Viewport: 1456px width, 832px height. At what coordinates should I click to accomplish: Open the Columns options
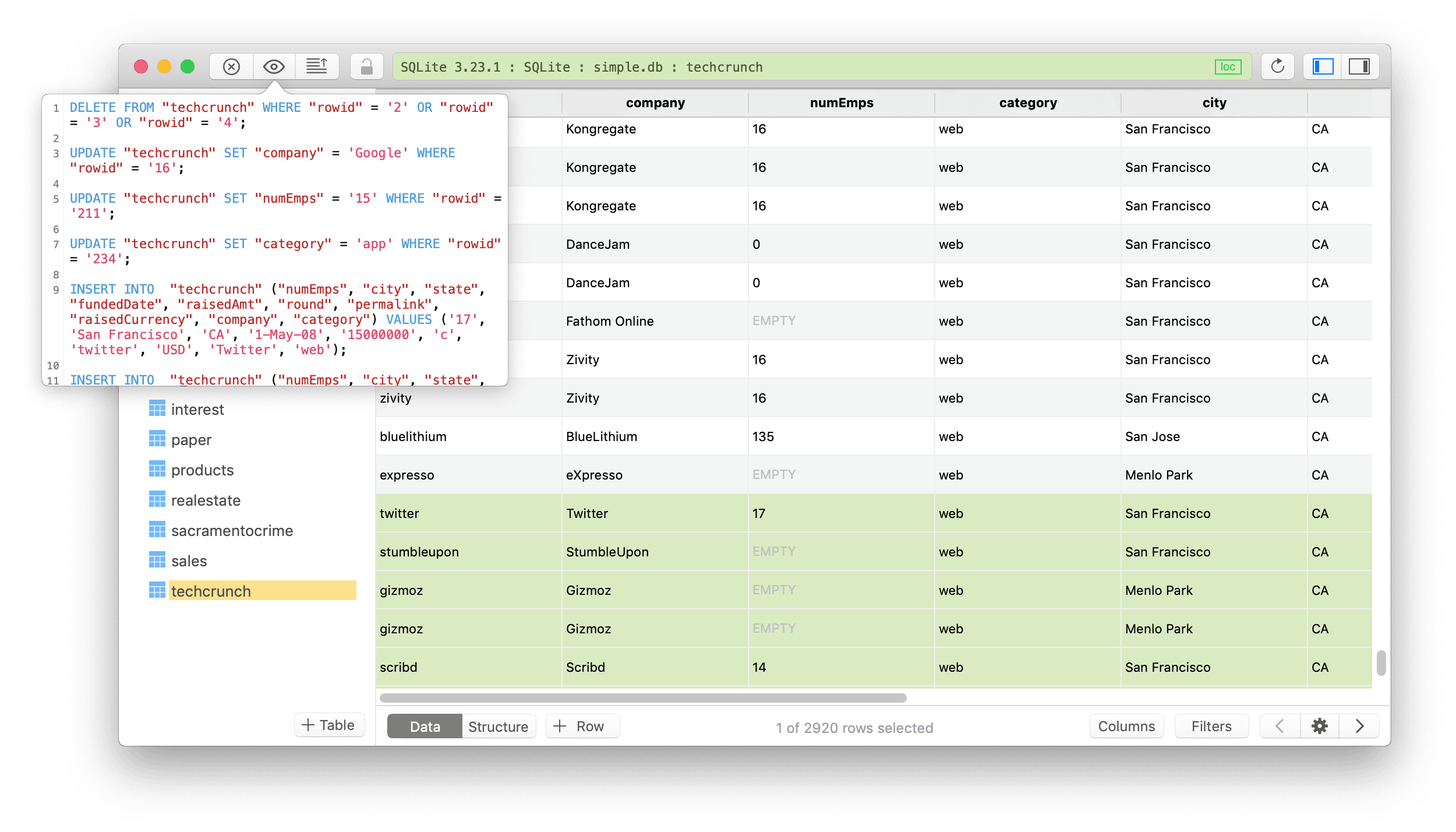click(1126, 726)
